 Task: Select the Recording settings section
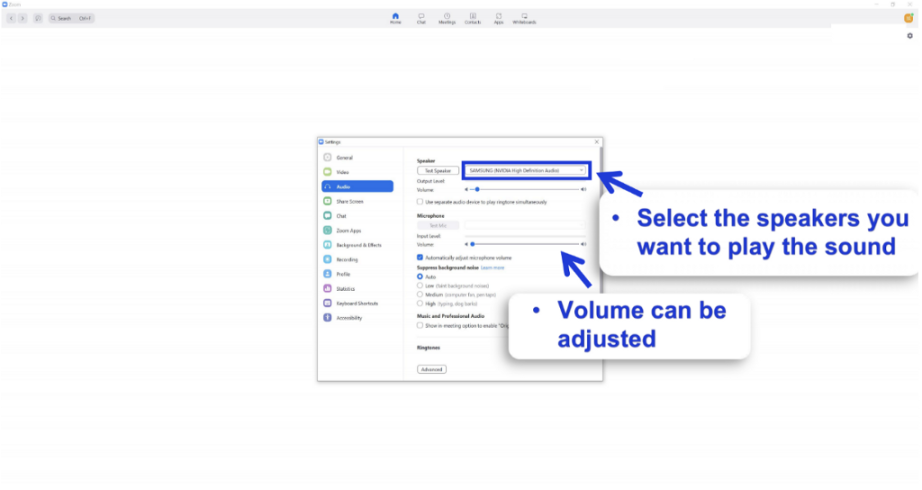[x=347, y=259]
